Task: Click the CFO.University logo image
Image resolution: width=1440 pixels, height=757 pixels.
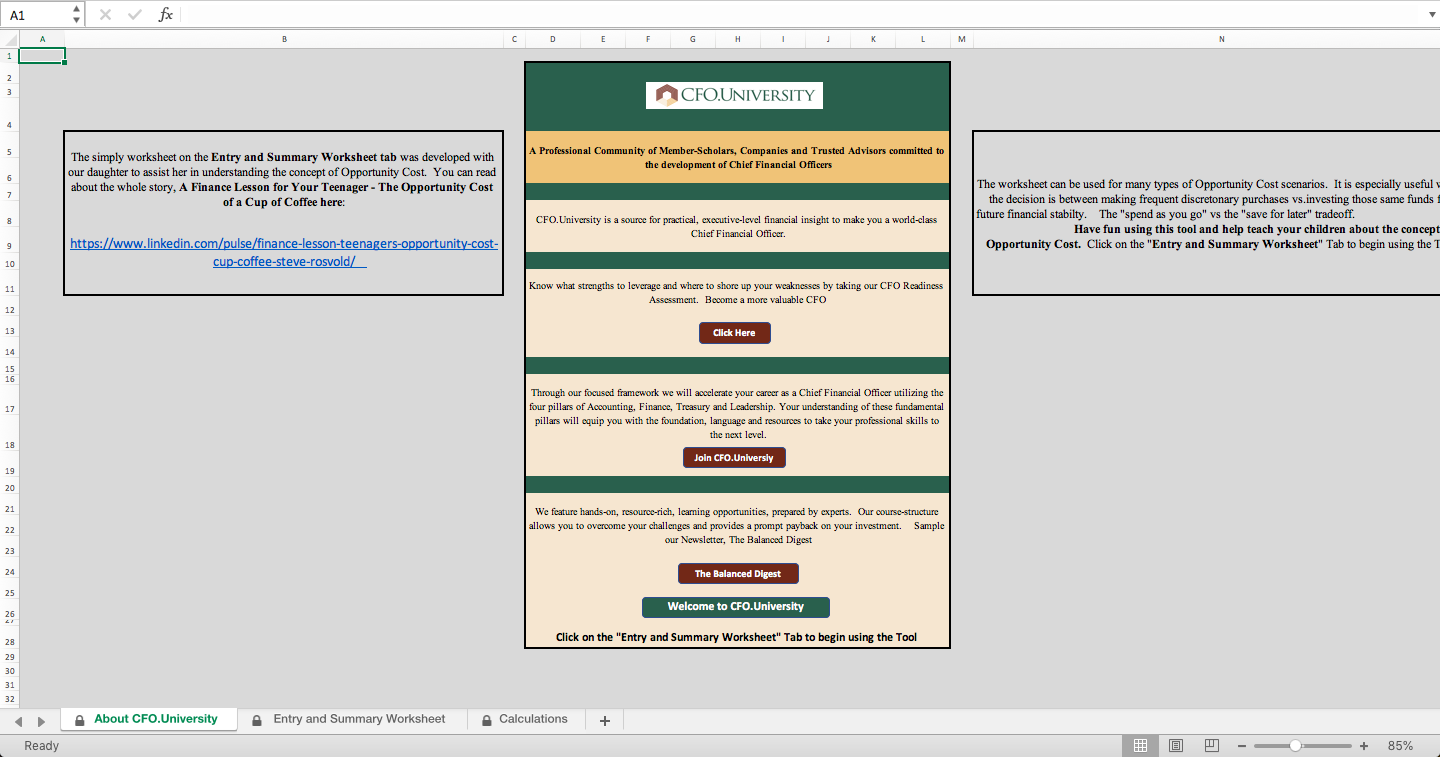Action: tap(734, 95)
